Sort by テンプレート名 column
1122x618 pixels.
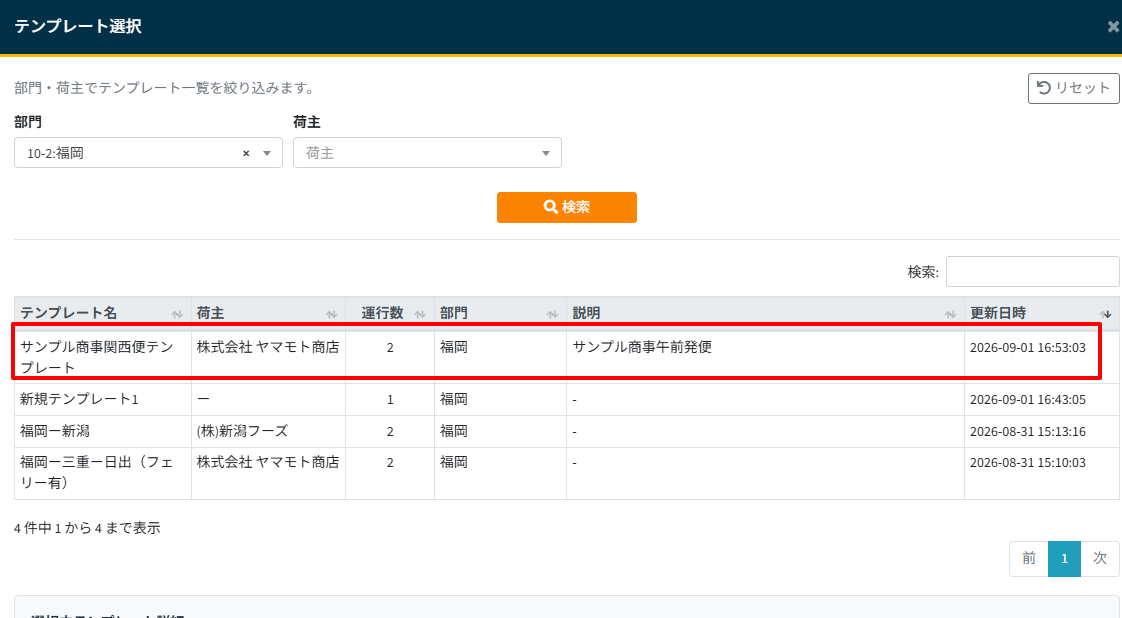[102, 313]
